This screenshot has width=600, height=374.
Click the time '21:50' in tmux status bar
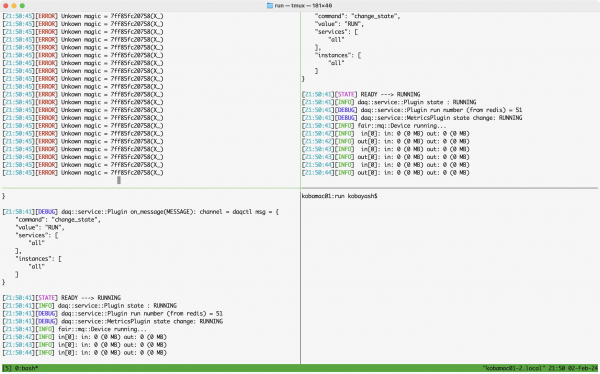pyautogui.click(x=556, y=368)
